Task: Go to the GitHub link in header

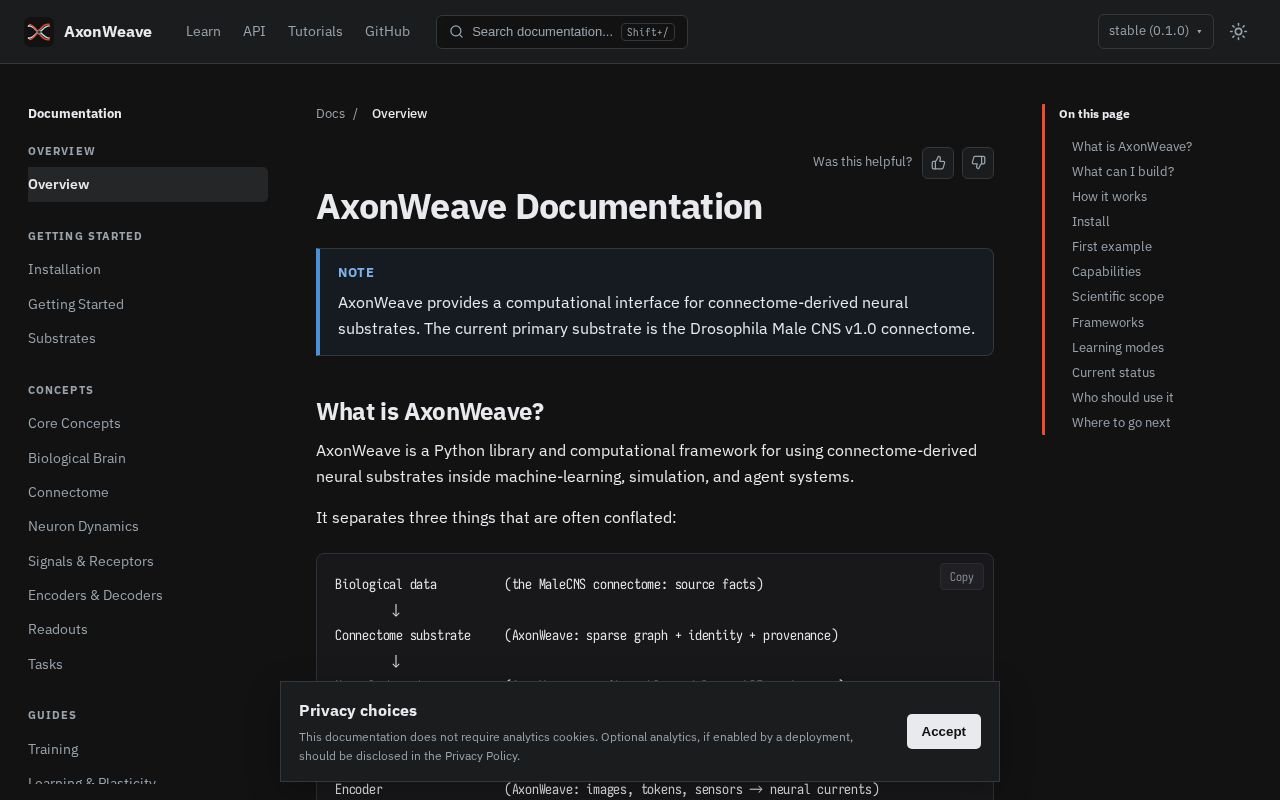Action: (387, 31)
